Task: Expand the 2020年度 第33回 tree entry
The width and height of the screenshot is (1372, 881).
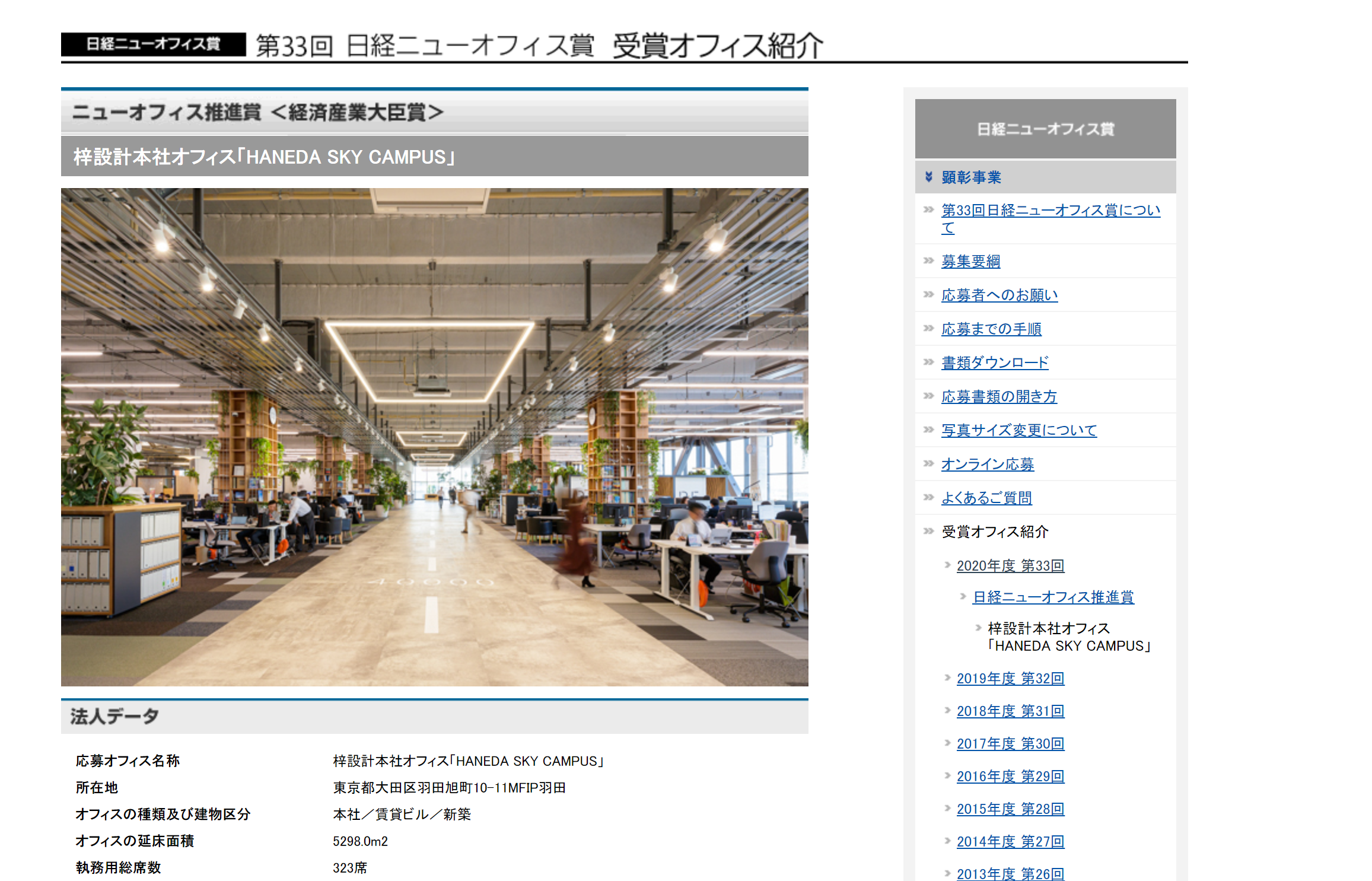Action: (x=1010, y=565)
